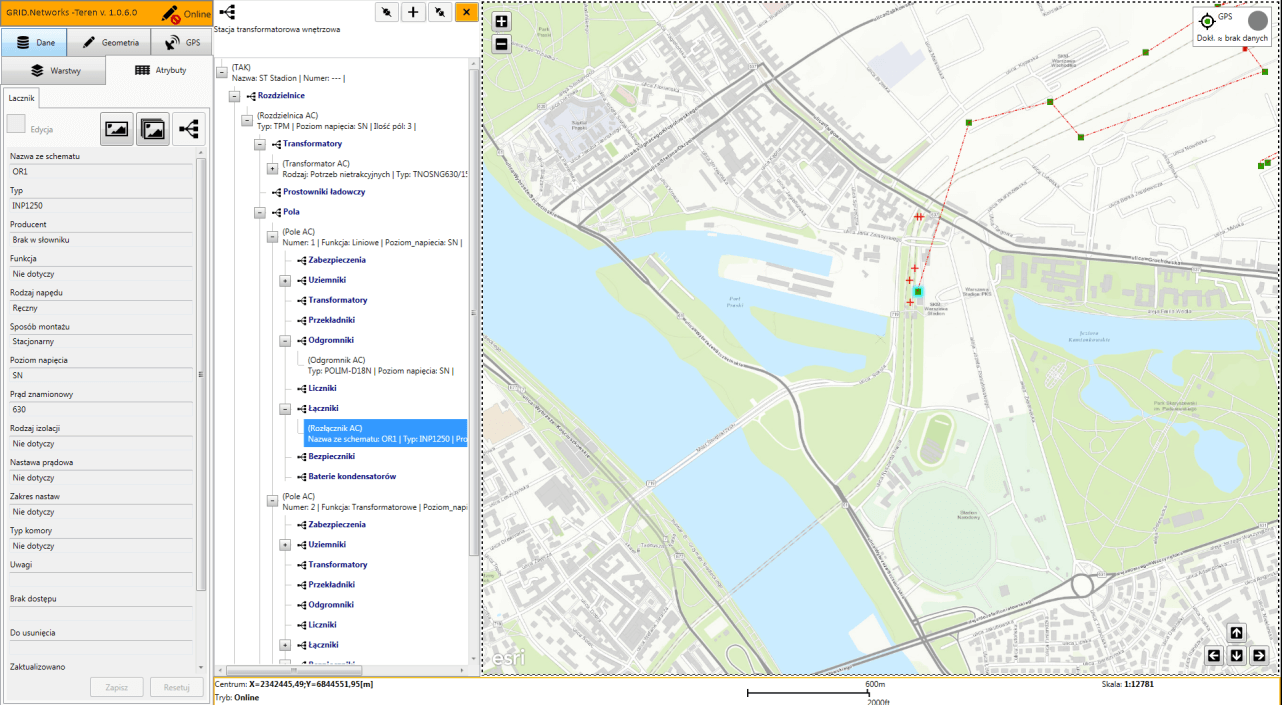This screenshot has height=705, width=1282.
Task: Collapse the Pola node
Action: coord(260,212)
